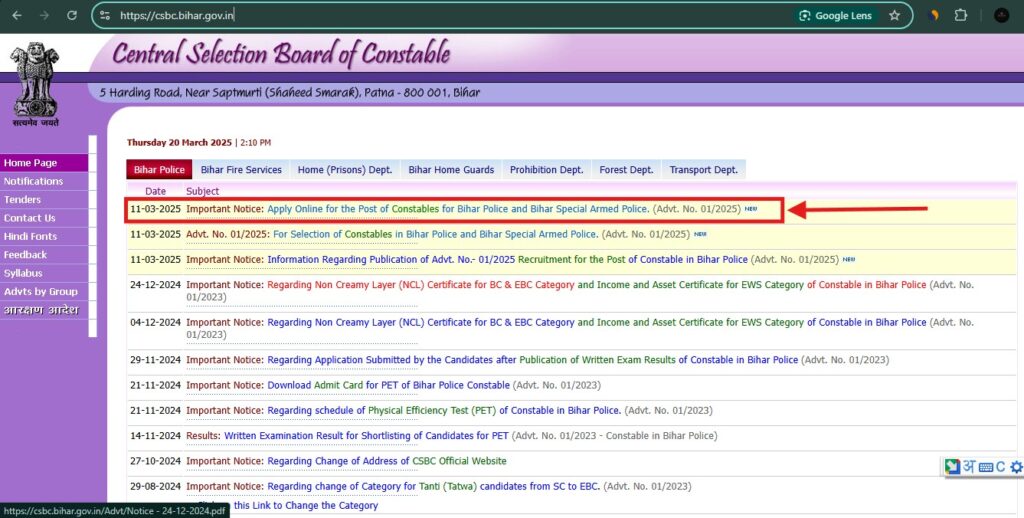Click the 5 Harding Road address text
Screen dimensions: 1024x518
coord(289,93)
